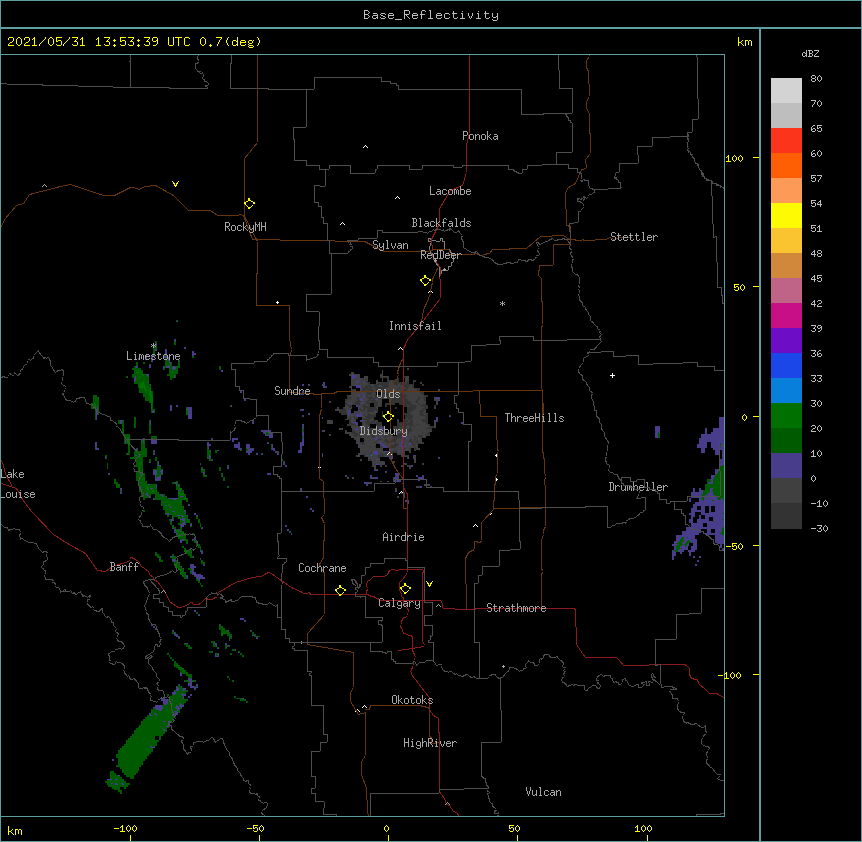Click the Sylvan label on map
Screen dimensions: 862x842
[390, 245]
